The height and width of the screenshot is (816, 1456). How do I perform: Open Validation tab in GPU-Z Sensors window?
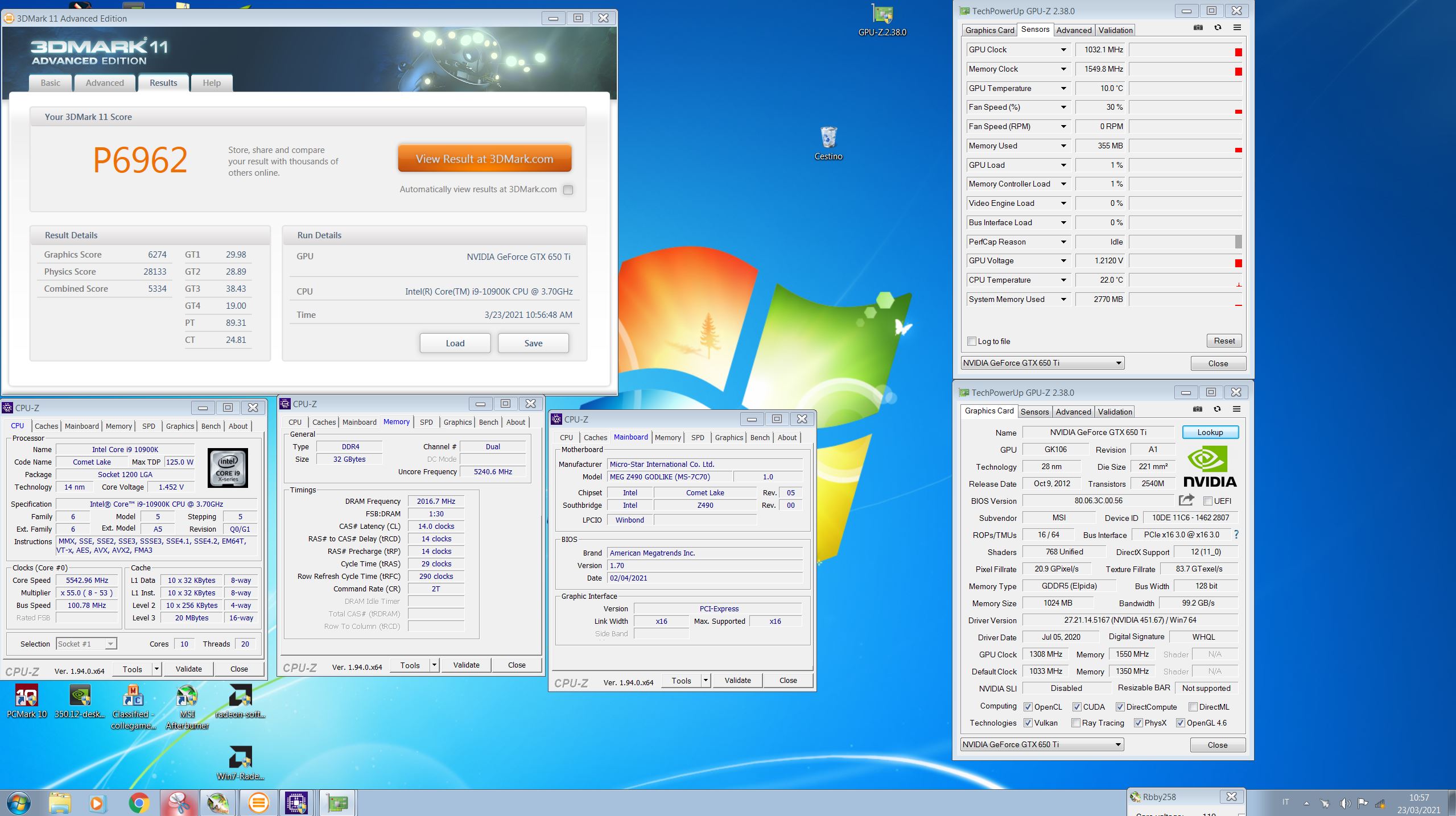1115,30
